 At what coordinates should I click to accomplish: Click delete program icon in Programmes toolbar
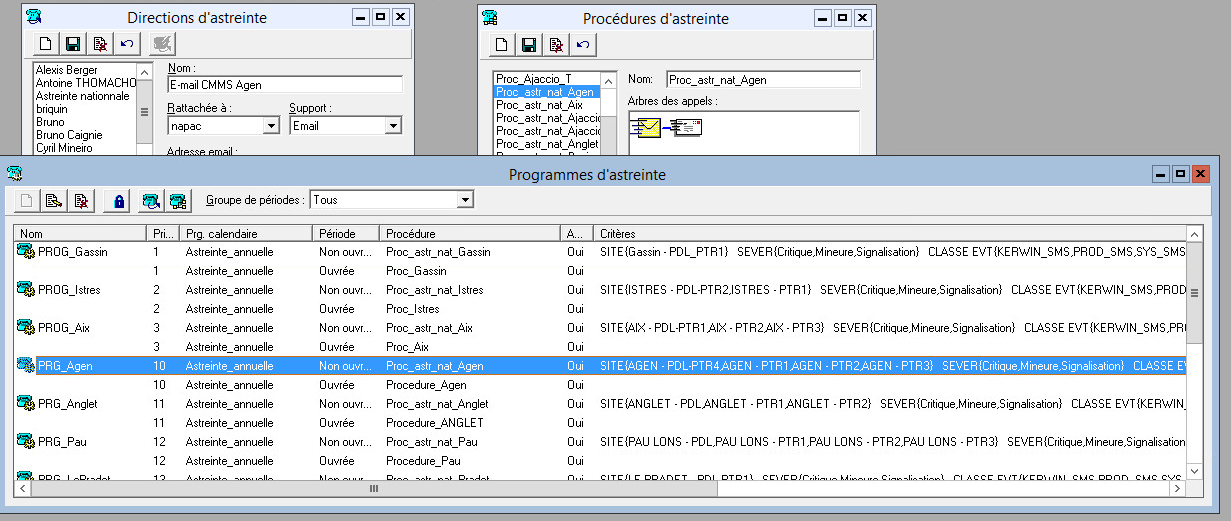81,201
